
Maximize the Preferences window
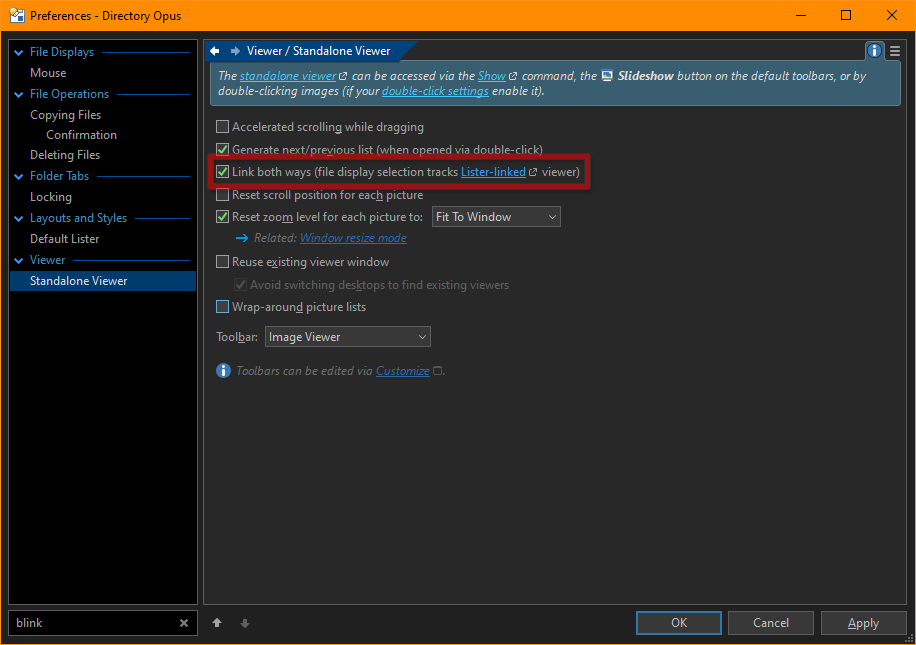845,15
